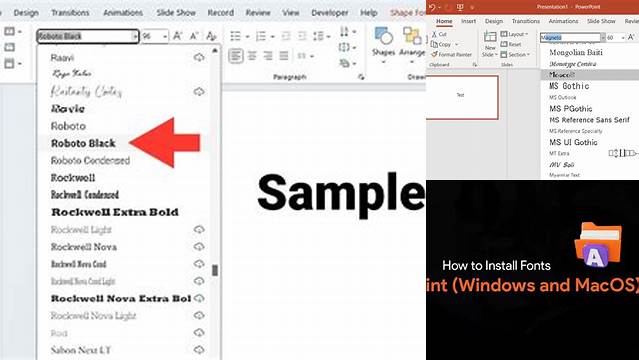Click the Increase Font Size icon

(178, 36)
